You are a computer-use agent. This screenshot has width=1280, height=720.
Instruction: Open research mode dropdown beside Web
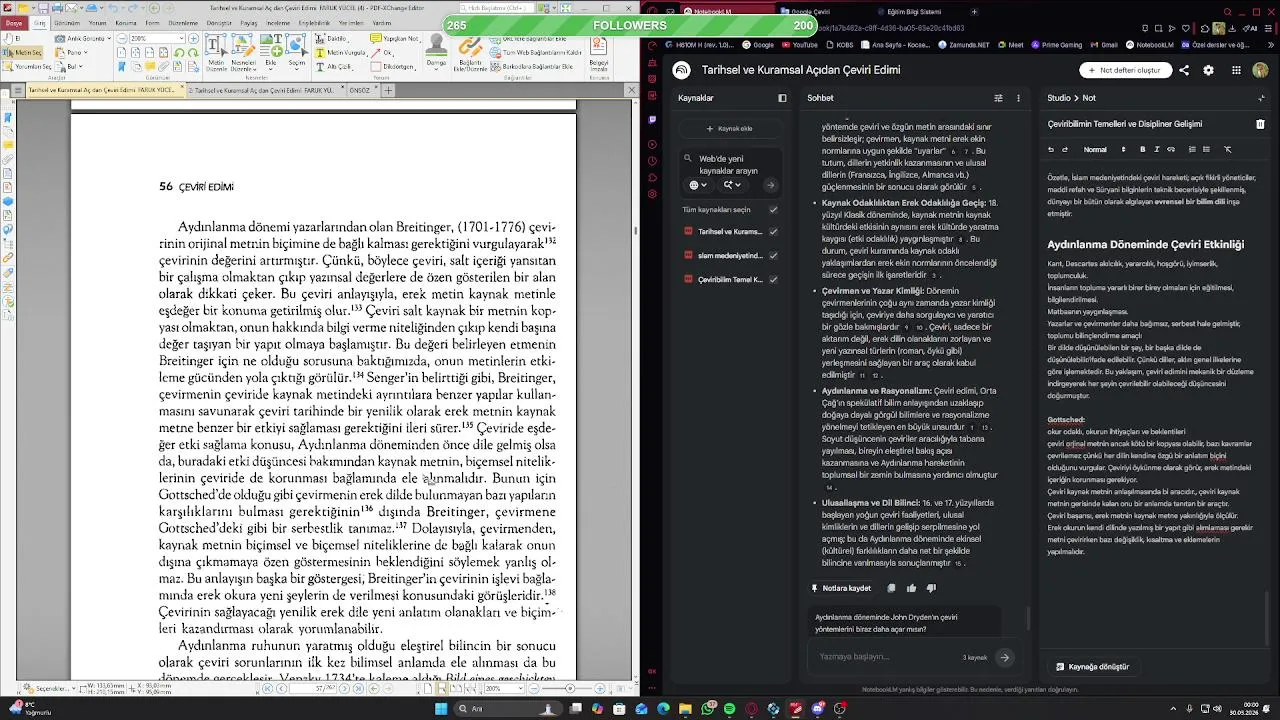pyautogui.click(x=733, y=185)
